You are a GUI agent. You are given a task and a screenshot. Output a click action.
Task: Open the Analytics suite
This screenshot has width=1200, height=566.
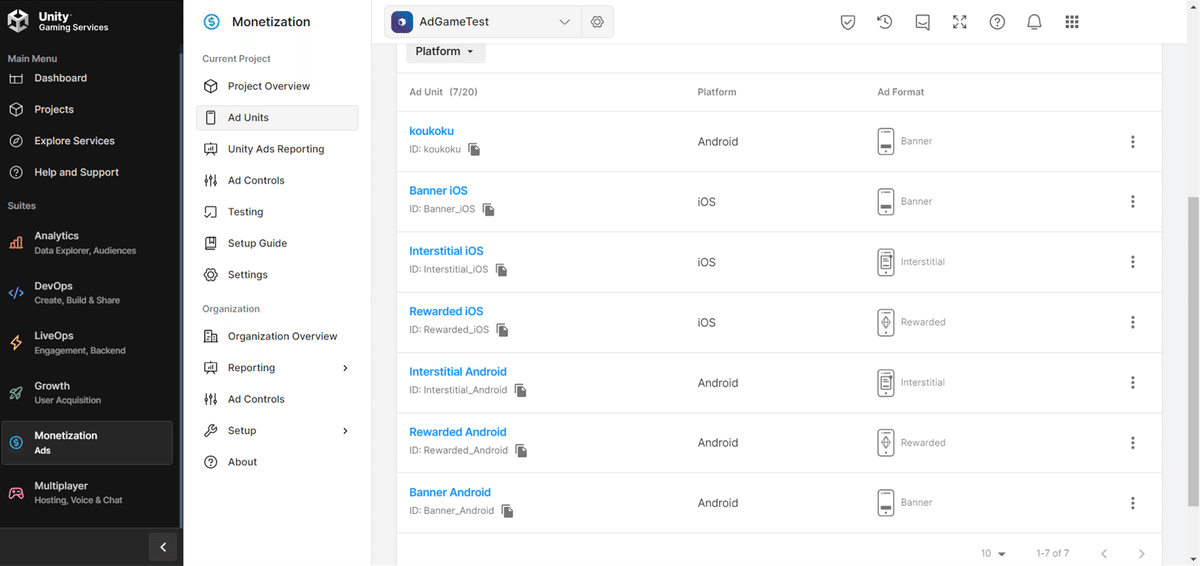[x=87, y=243]
